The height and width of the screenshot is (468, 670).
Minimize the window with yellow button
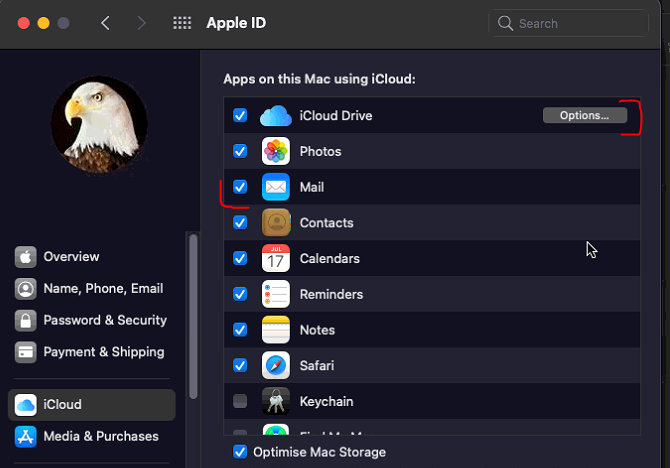click(43, 23)
